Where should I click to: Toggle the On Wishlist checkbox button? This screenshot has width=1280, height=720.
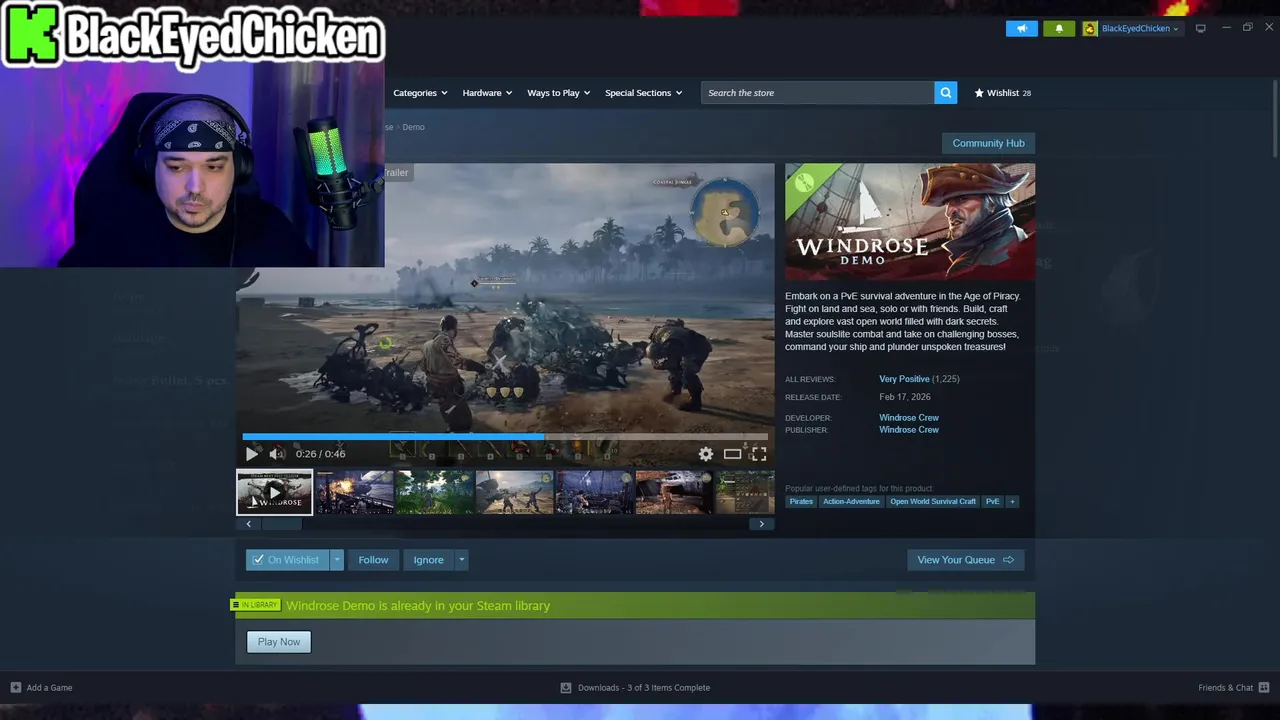coord(287,560)
